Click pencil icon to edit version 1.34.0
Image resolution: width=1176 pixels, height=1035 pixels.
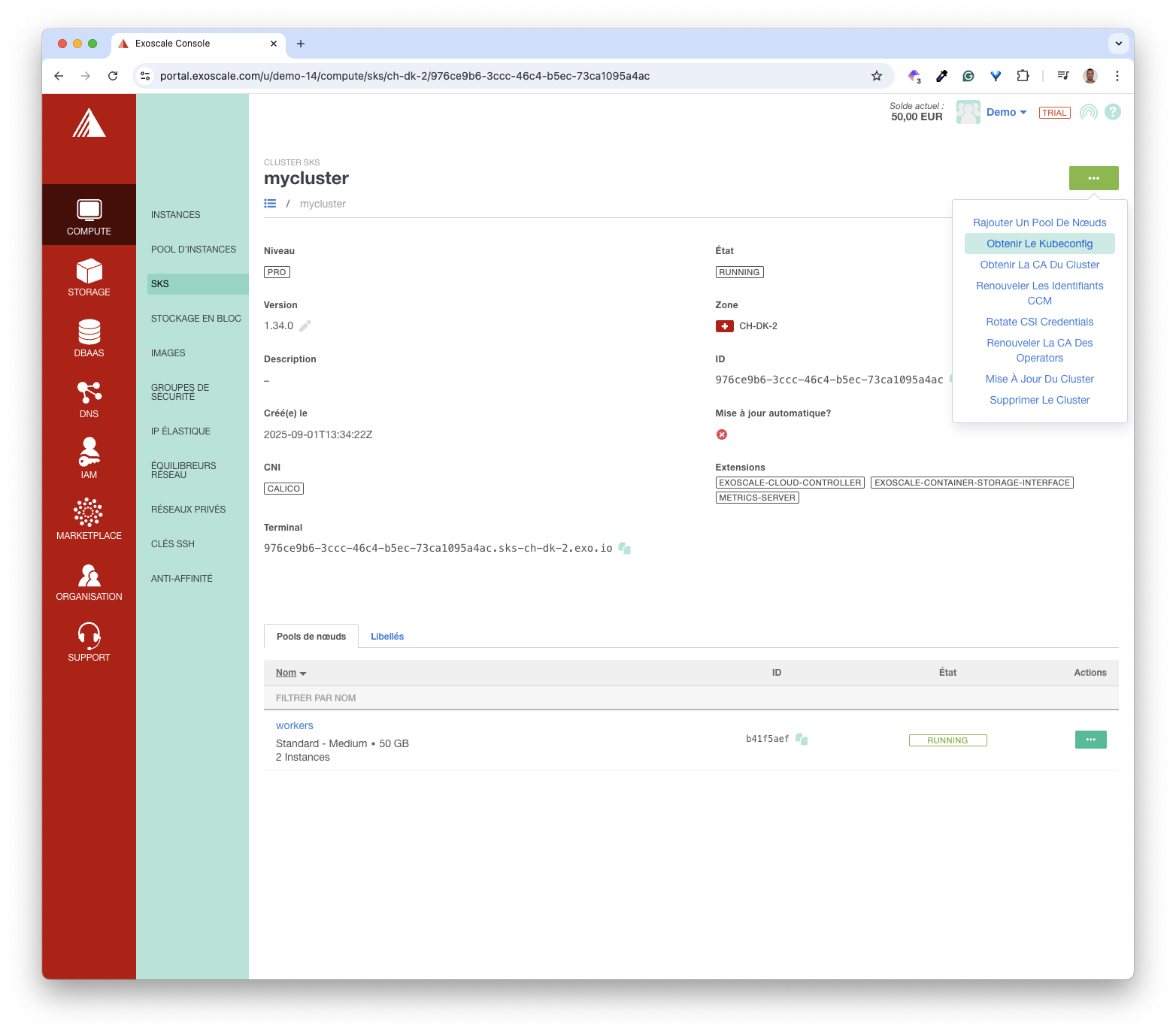(305, 326)
